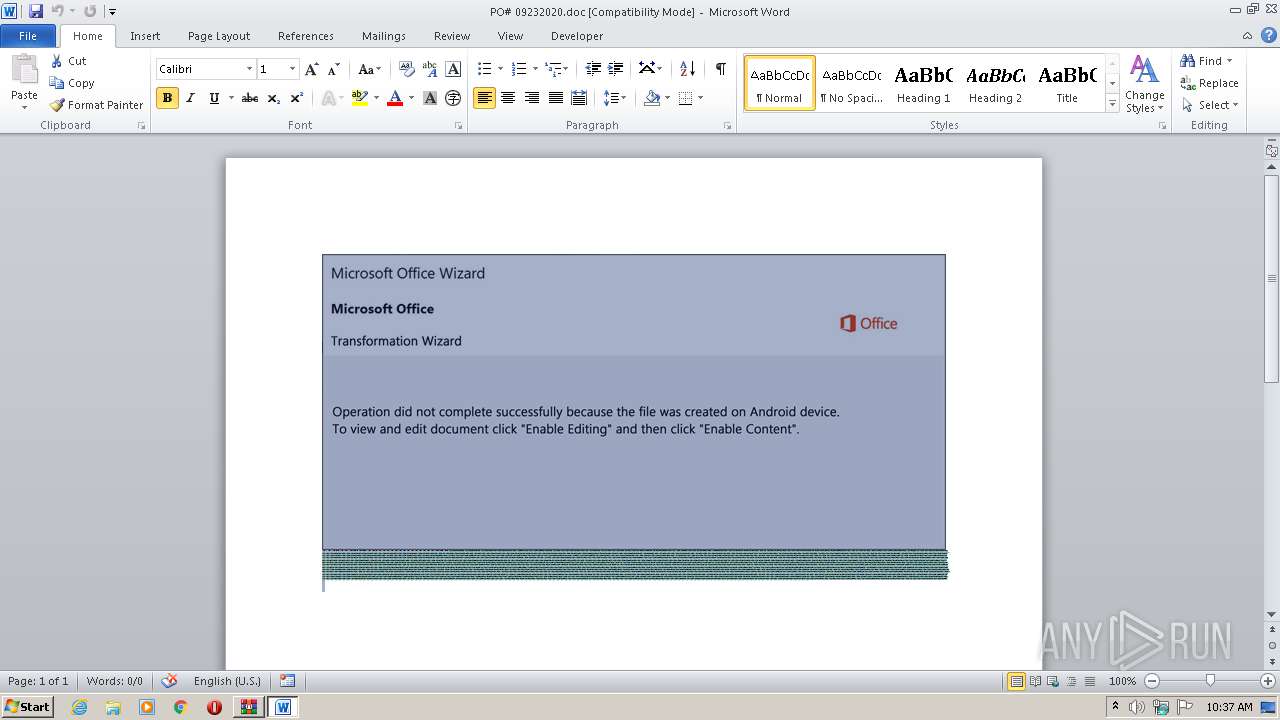Click the Change Styles button

tap(1144, 84)
